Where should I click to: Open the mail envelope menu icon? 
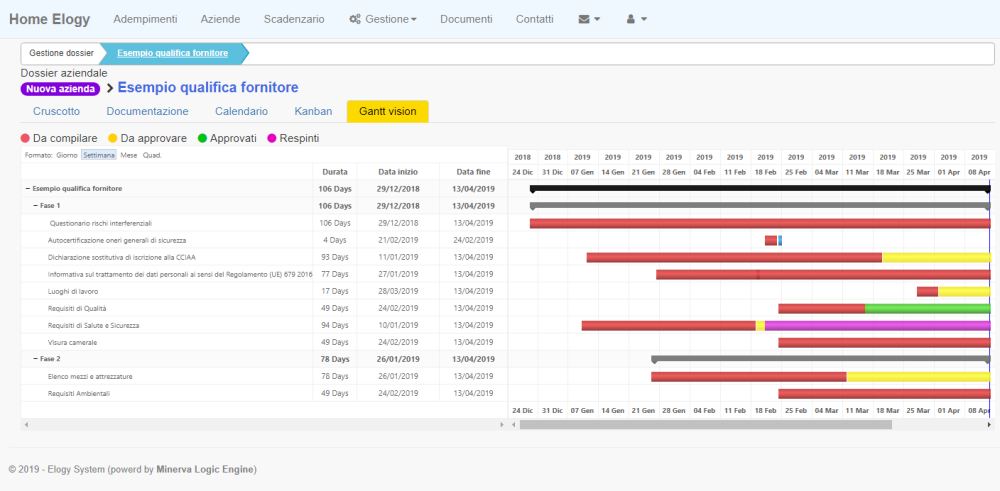(589, 19)
